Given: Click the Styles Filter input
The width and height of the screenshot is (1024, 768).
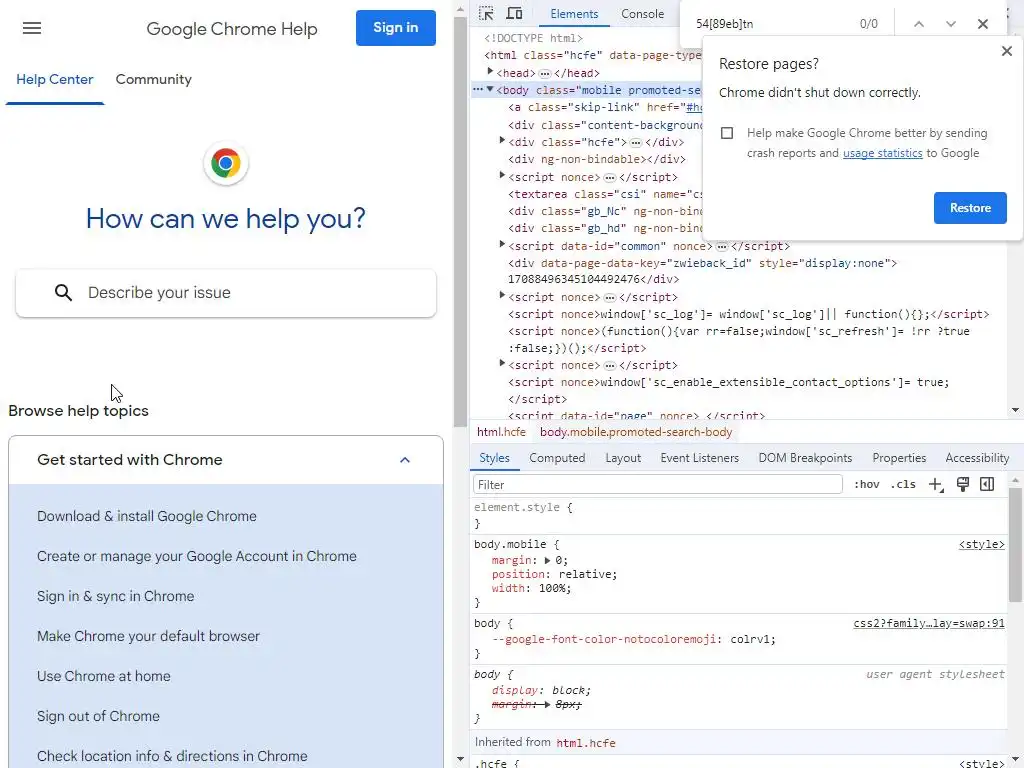Looking at the screenshot, I should coord(658,485).
